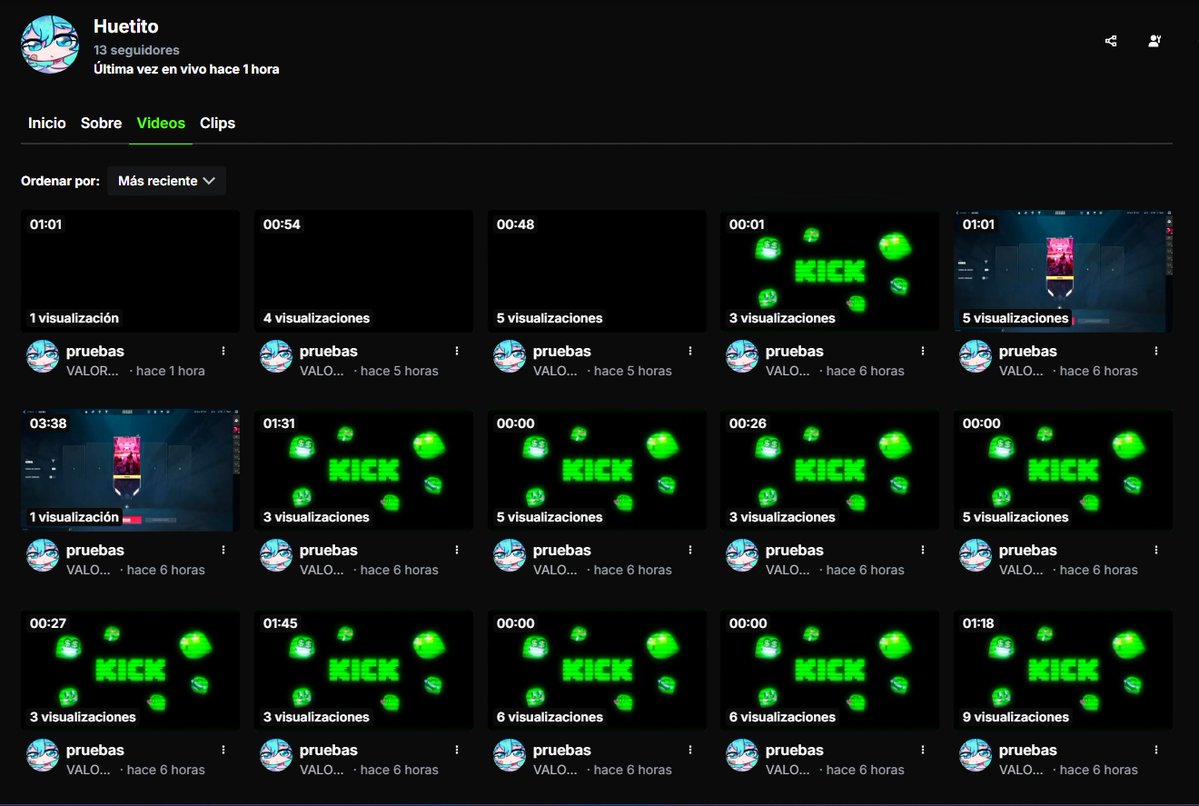Play the 00:48 video thumbnail
Viewport: 1199px width, 806px height.
pyautogui.click(x=597, y=271)
